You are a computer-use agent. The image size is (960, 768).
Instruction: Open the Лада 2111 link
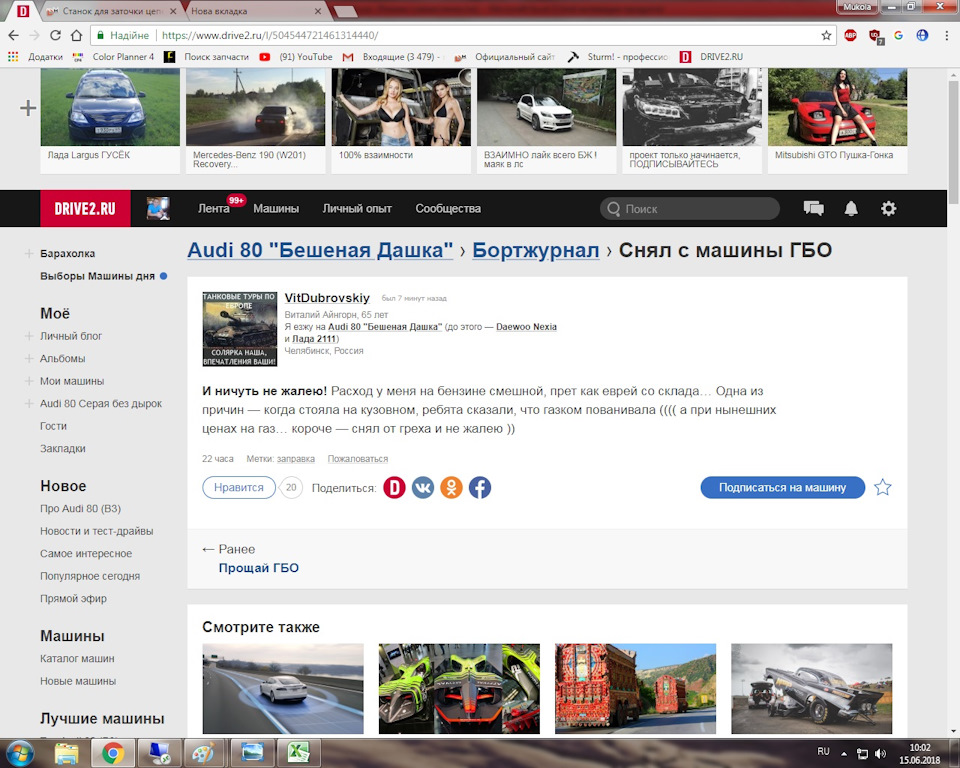(x=314, y=339)
